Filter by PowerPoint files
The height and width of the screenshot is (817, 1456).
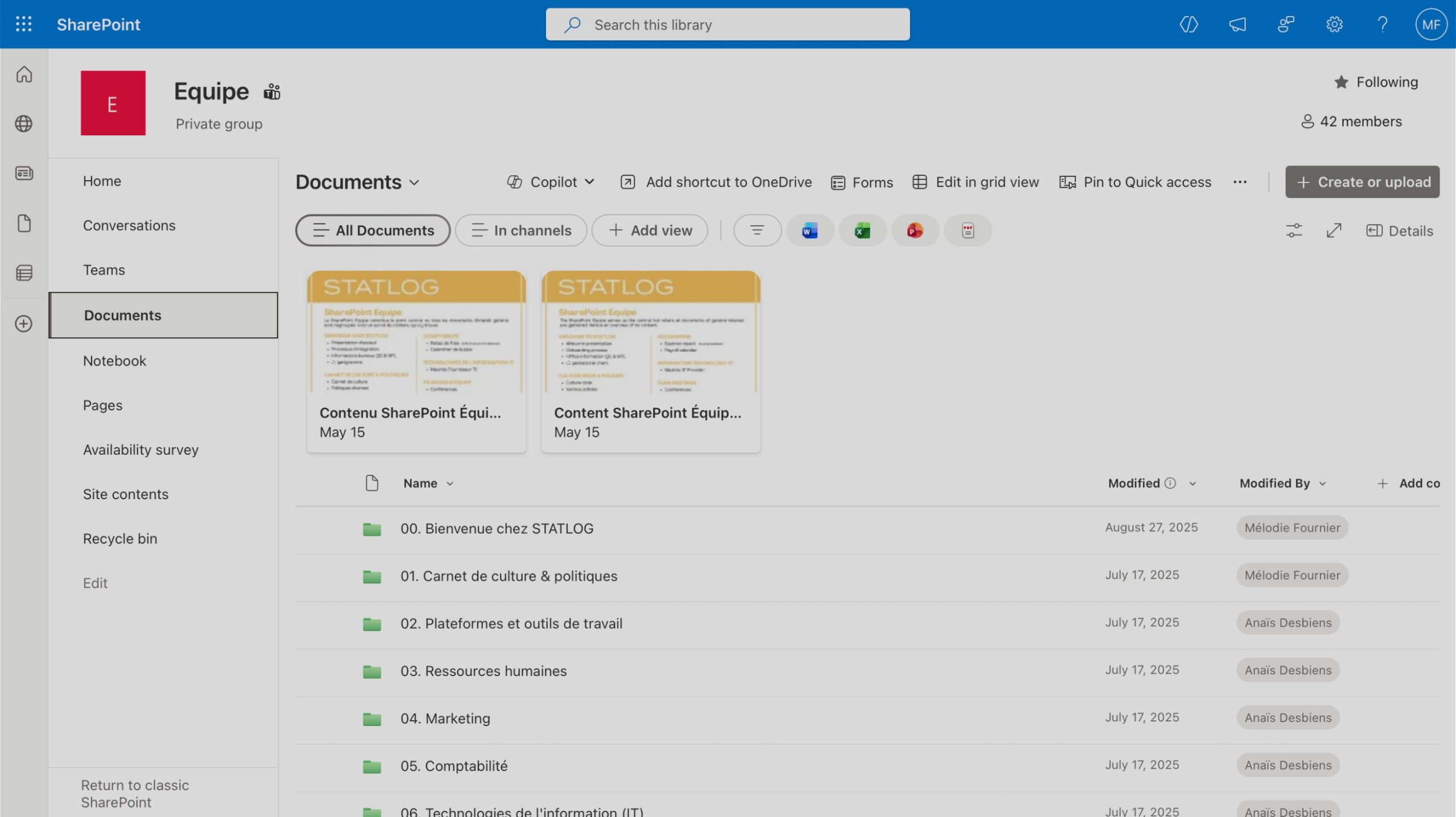tap(915, 230)
